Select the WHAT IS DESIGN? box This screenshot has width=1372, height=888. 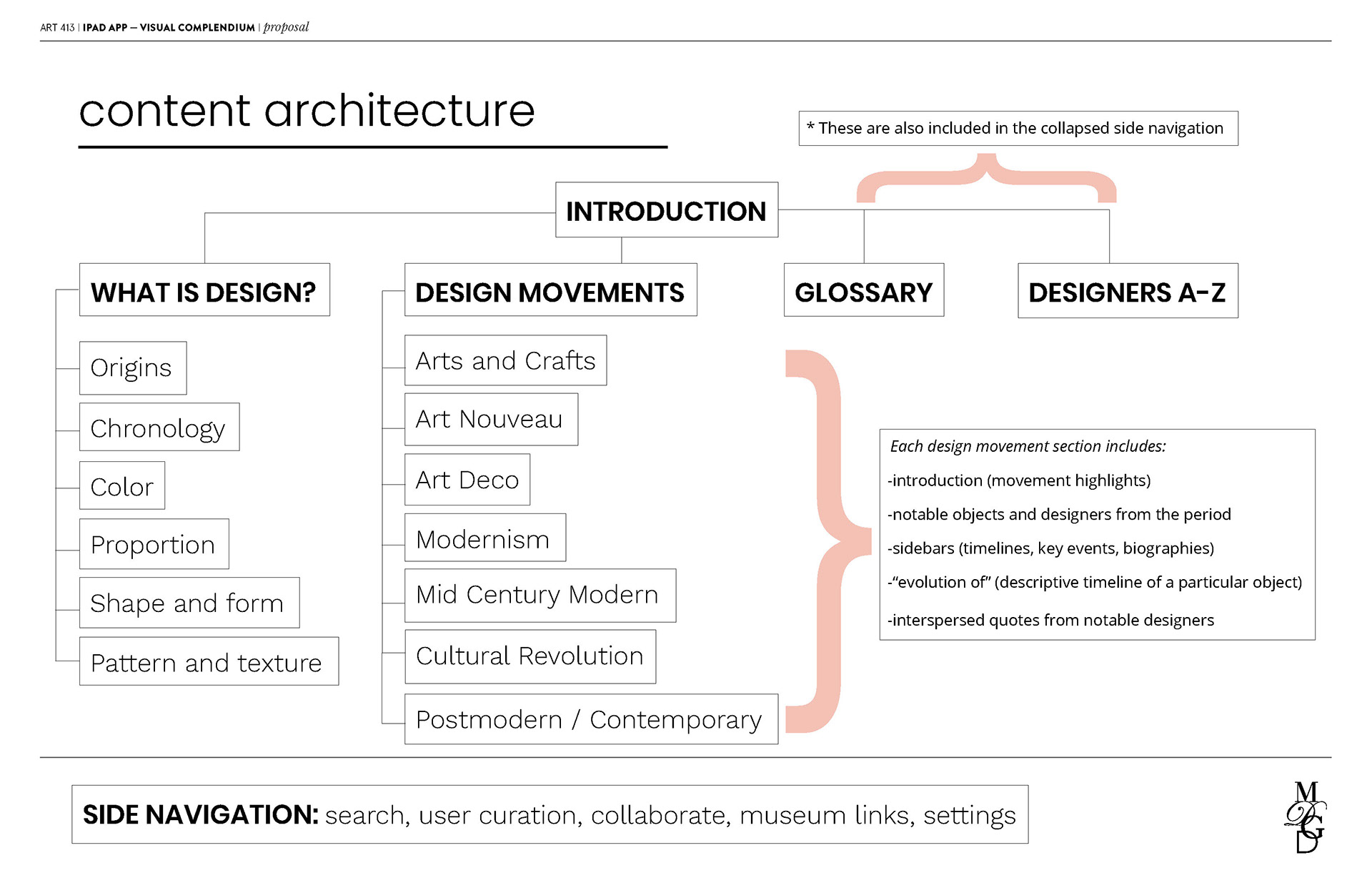pos(204,290)
